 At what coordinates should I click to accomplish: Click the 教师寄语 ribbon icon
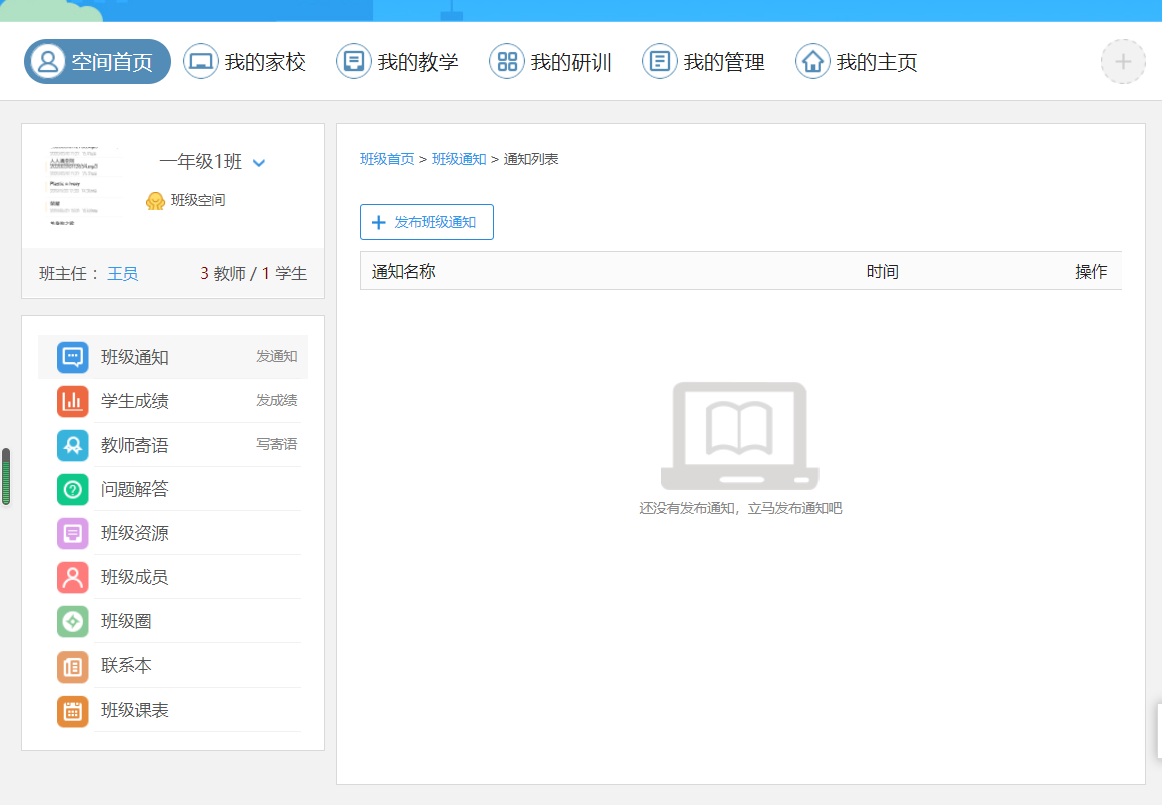pos(73,445)
